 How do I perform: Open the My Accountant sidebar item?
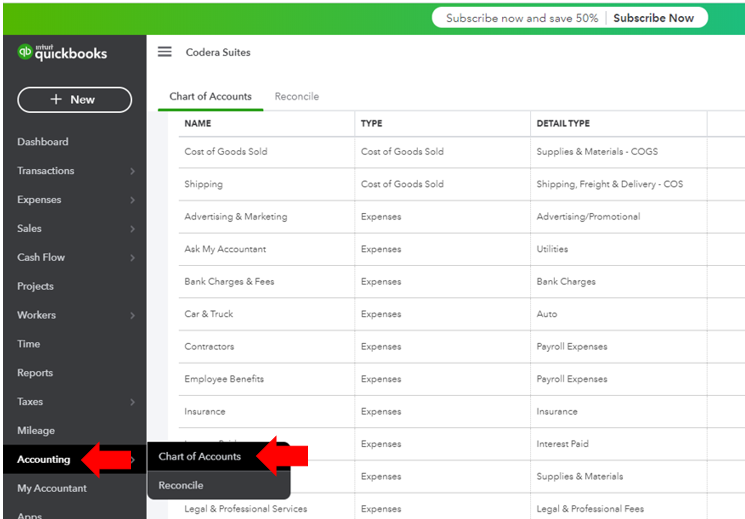(x=52, y=488)
